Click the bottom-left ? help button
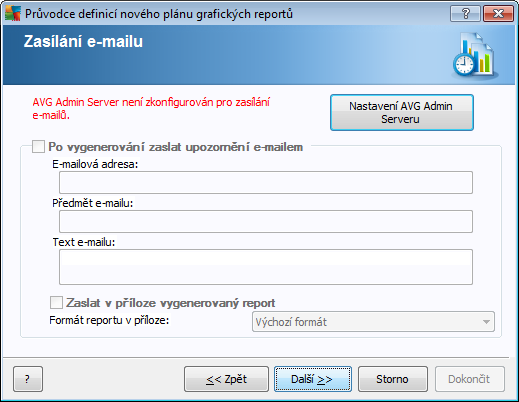 (28, 379)
